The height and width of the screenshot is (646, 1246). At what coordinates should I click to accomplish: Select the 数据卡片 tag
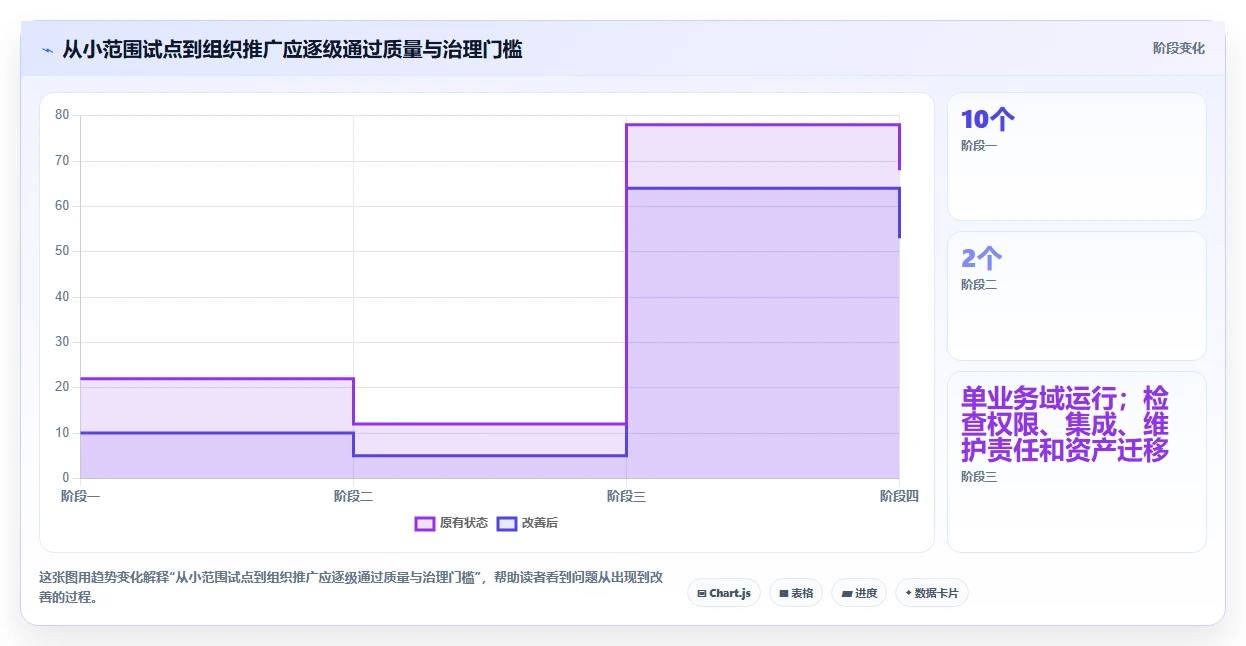(x=932, y=593)
